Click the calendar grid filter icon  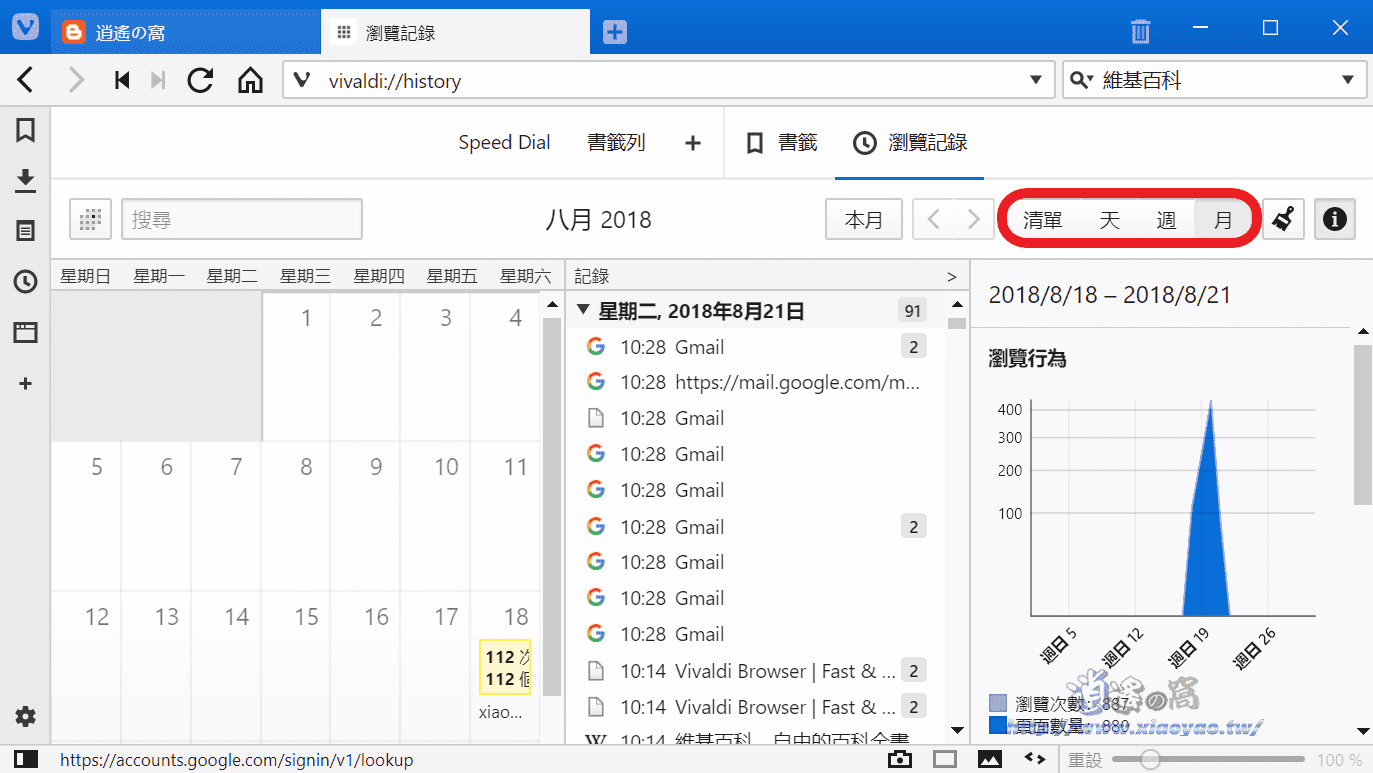click(x=91, y=219)
